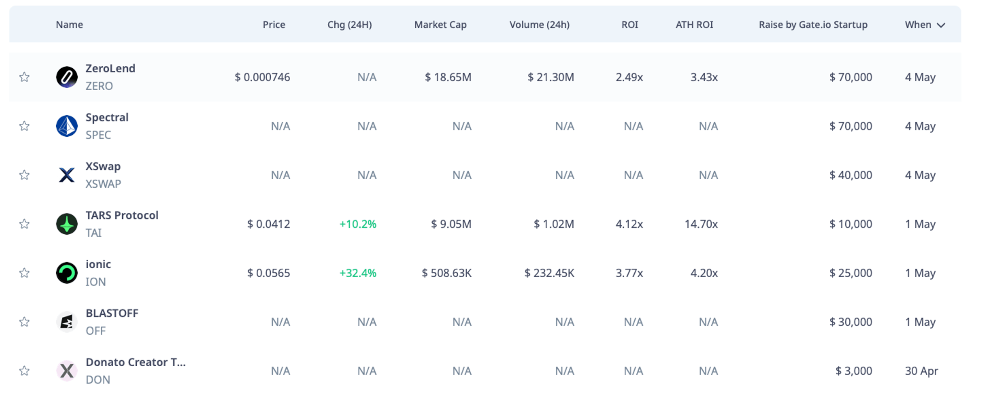Viewport: 1000px width, 401px height.
Task: Click the $ 1.02M volume value
Action: click(554, 224)
